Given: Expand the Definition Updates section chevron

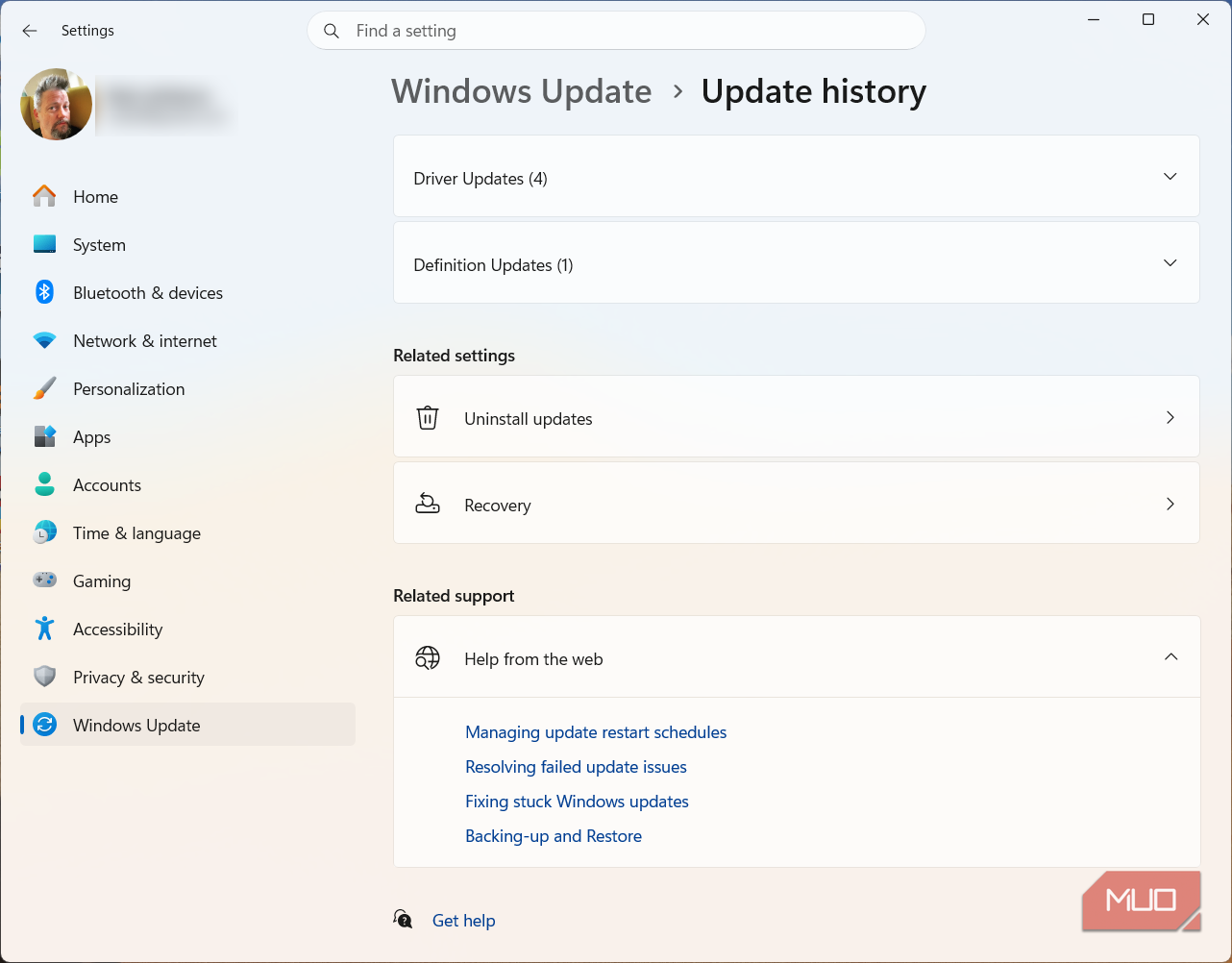Looking at the screenshot, I should pyautogui.click(x=1170, y=262).
